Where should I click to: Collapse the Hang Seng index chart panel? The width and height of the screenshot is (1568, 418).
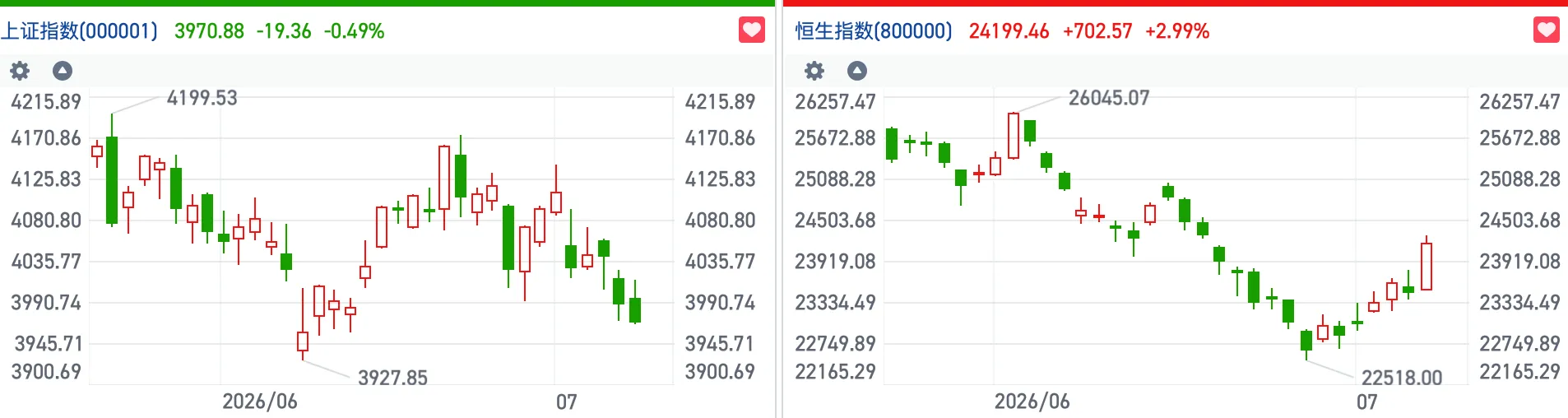pos(857,71)
